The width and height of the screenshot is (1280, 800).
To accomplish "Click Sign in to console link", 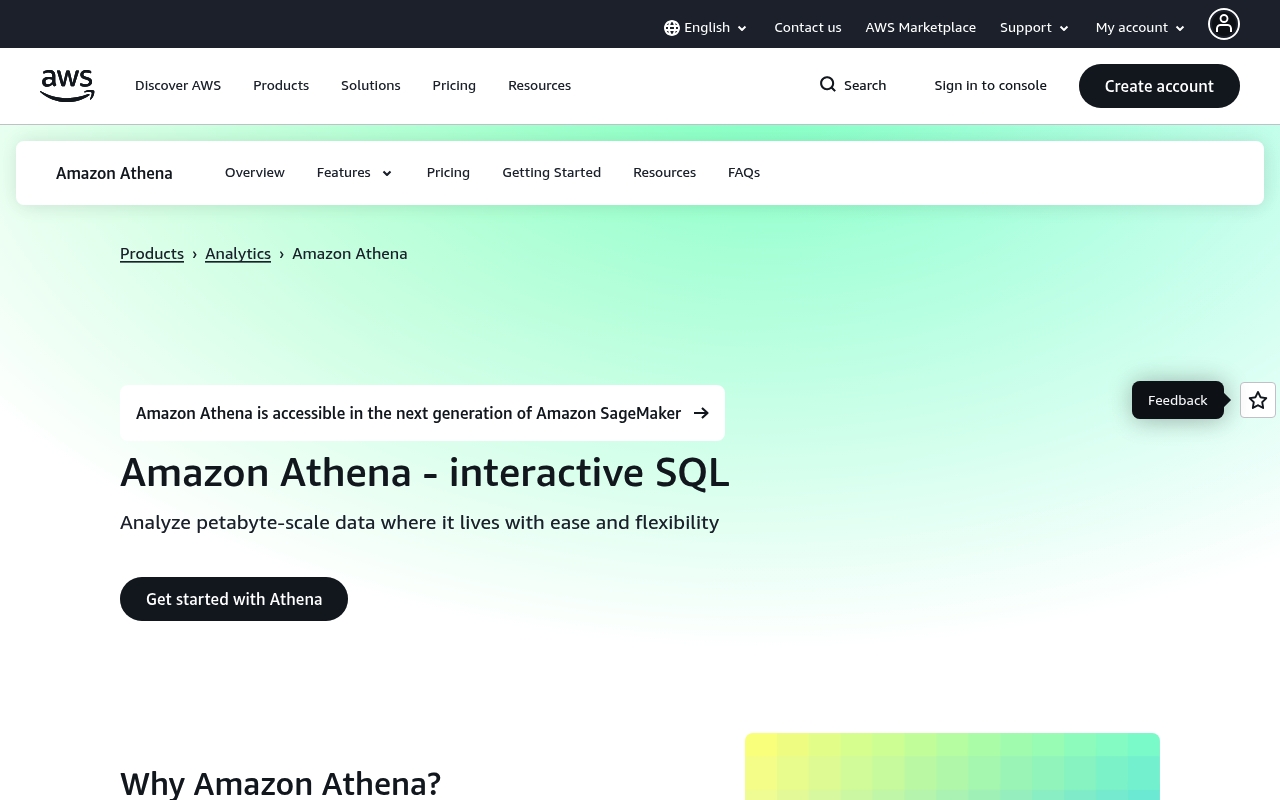I will pos(990,86).
